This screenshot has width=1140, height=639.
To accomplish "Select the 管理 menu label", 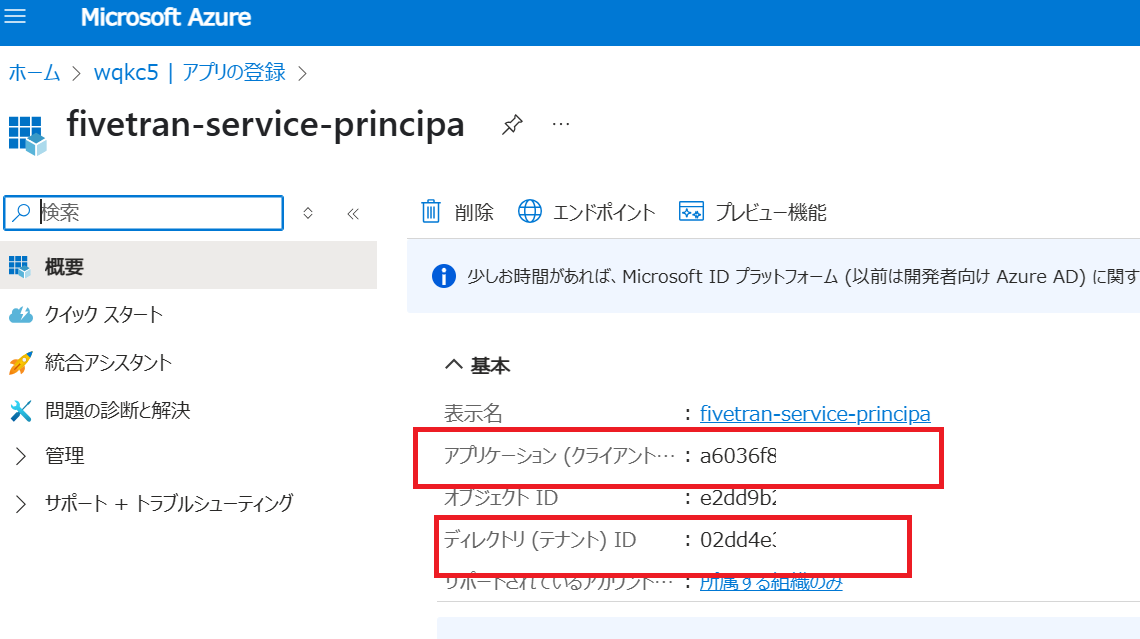I will coord(65,456).
